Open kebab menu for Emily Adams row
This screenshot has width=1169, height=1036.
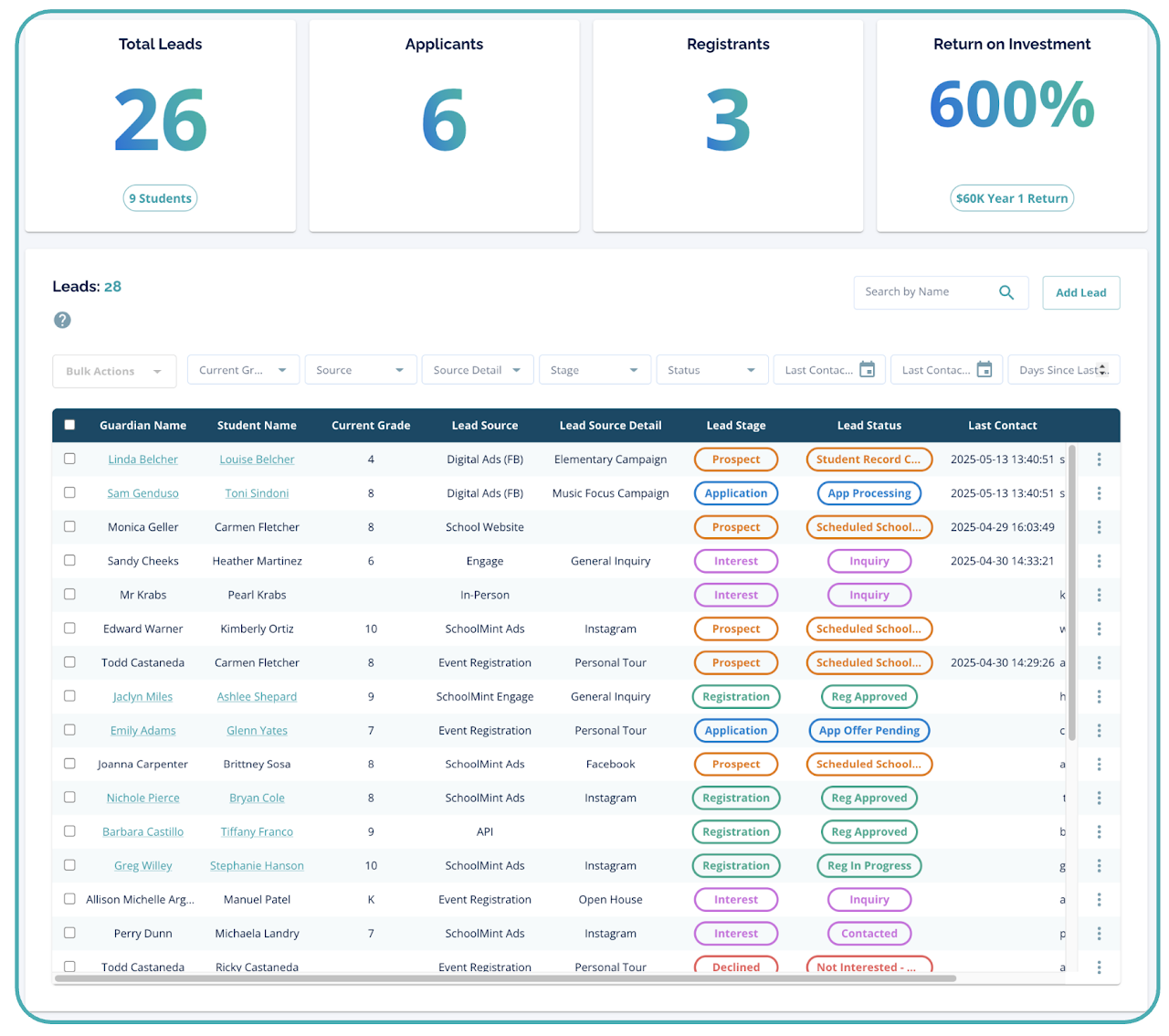pyautogui.click(x=1099, y=730)
